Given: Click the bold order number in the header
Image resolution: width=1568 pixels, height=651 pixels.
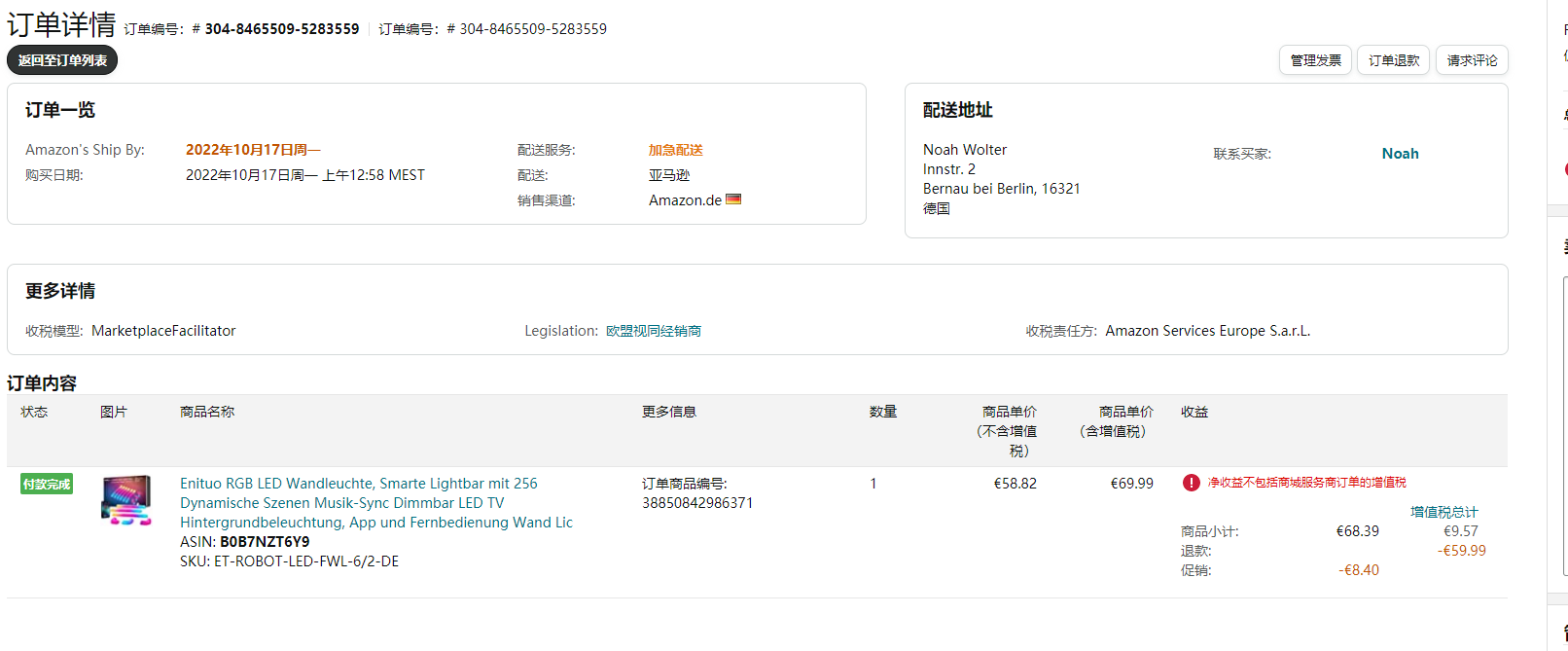Looking at the screenshot, I should click(281, 29).
